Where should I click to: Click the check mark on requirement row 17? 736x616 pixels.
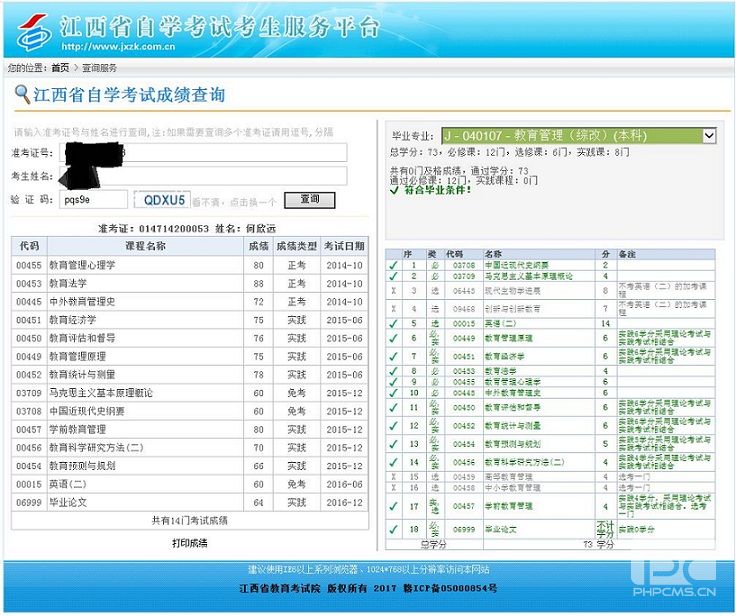click(x=393, y=506)
